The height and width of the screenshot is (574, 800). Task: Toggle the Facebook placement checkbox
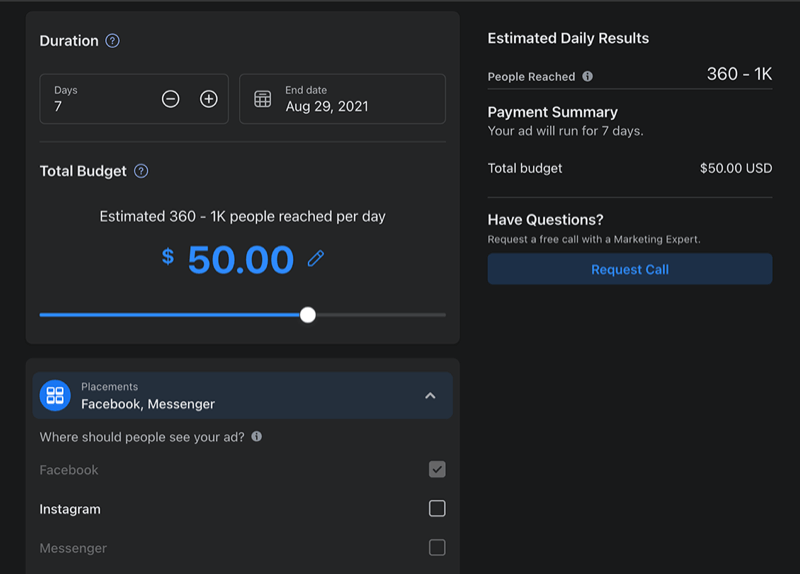(437, 469)
